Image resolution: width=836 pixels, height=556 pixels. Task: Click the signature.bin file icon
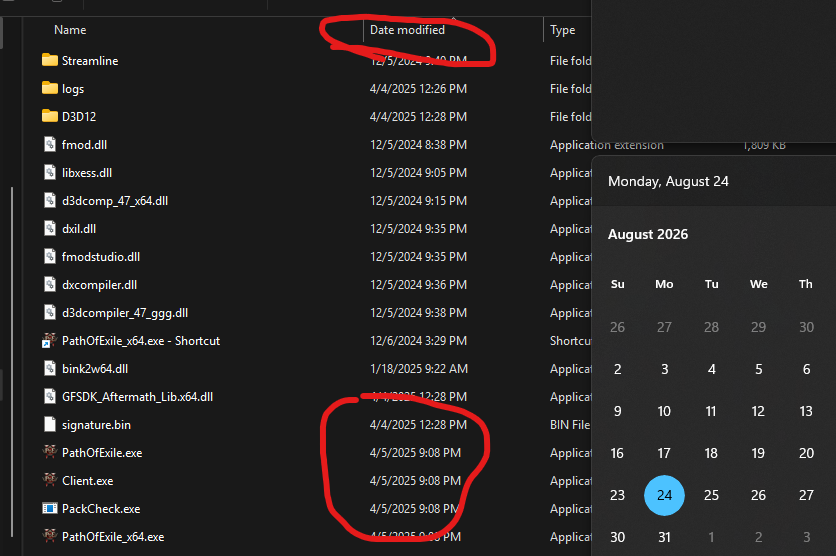[x=50, y=424]
